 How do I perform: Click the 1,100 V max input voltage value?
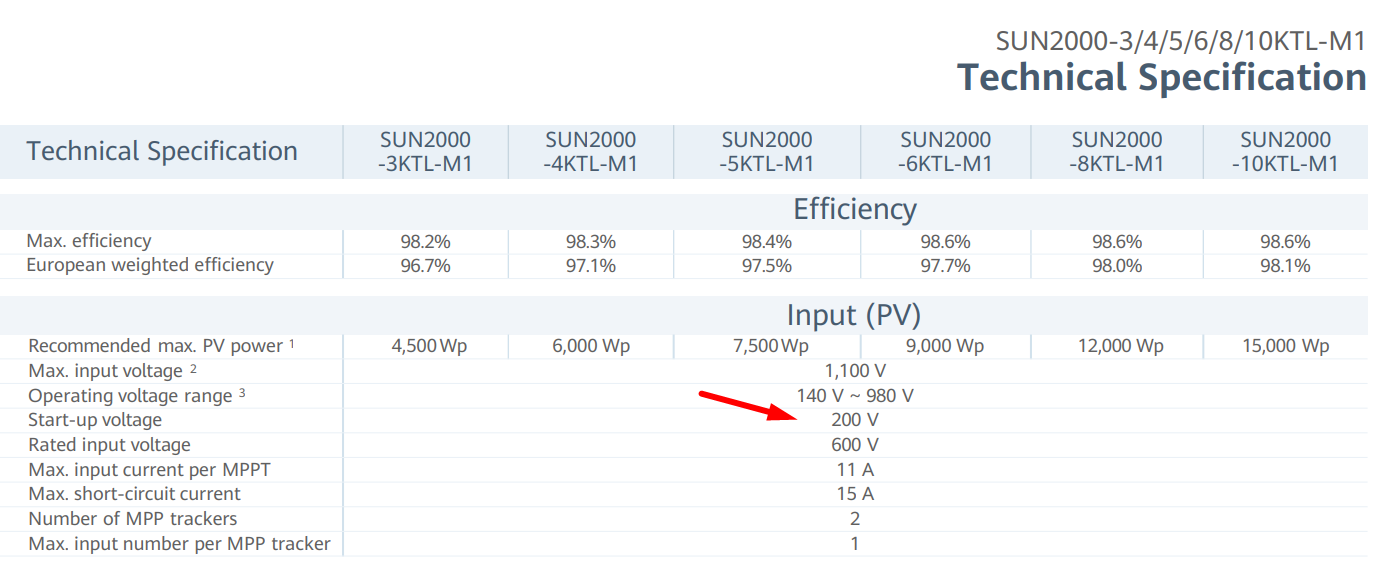[x=855, y=371]
